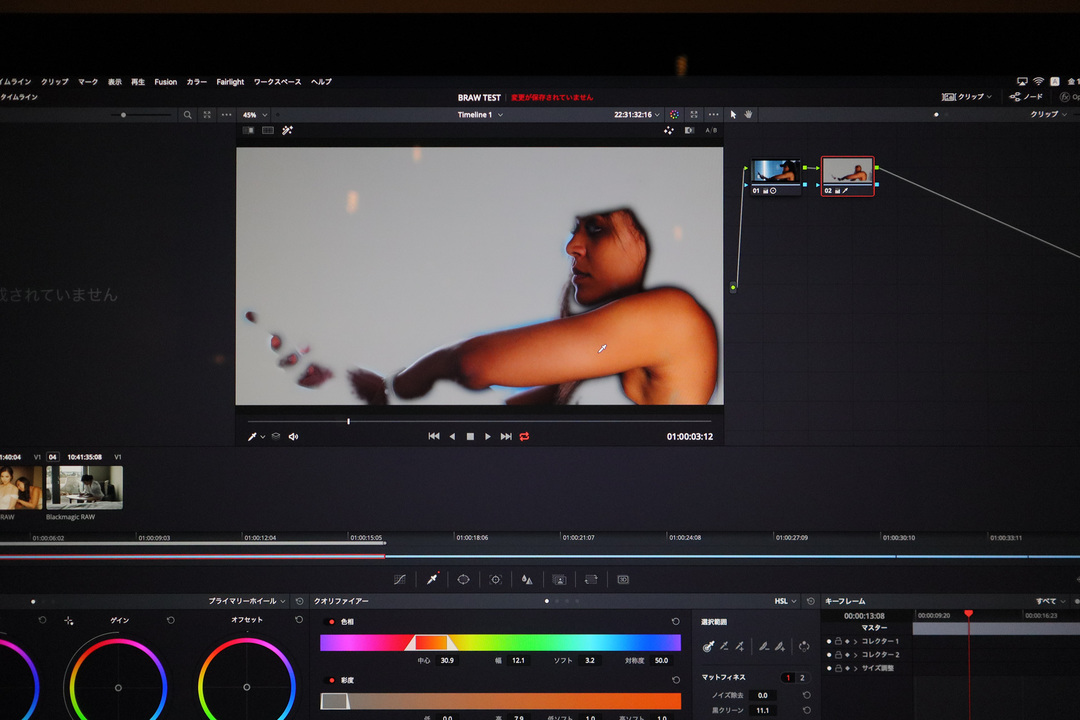Click the saturation range bar handle

335,701
